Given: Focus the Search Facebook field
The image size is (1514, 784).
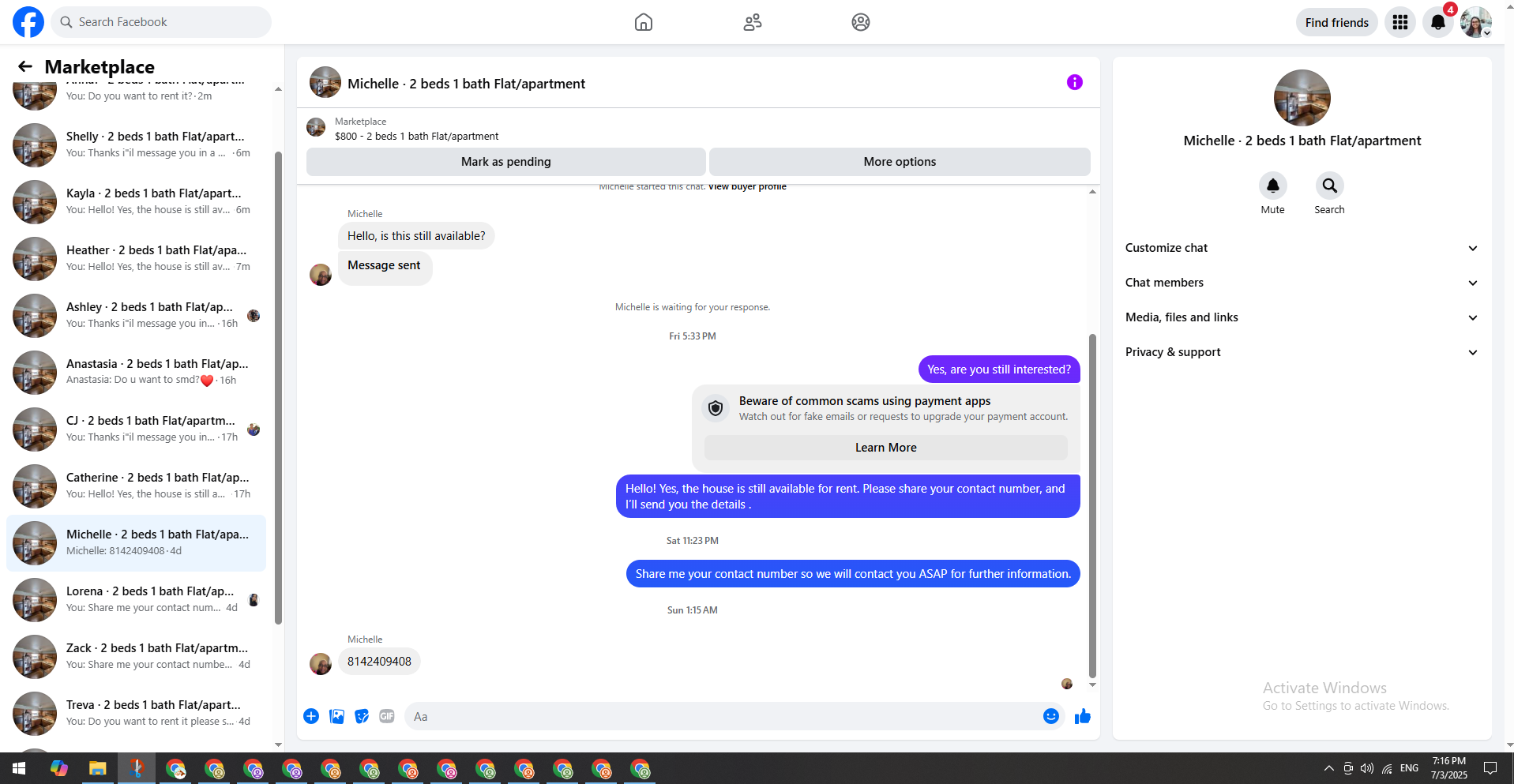Looking at the screenshot, I should [x=162, y=22].
